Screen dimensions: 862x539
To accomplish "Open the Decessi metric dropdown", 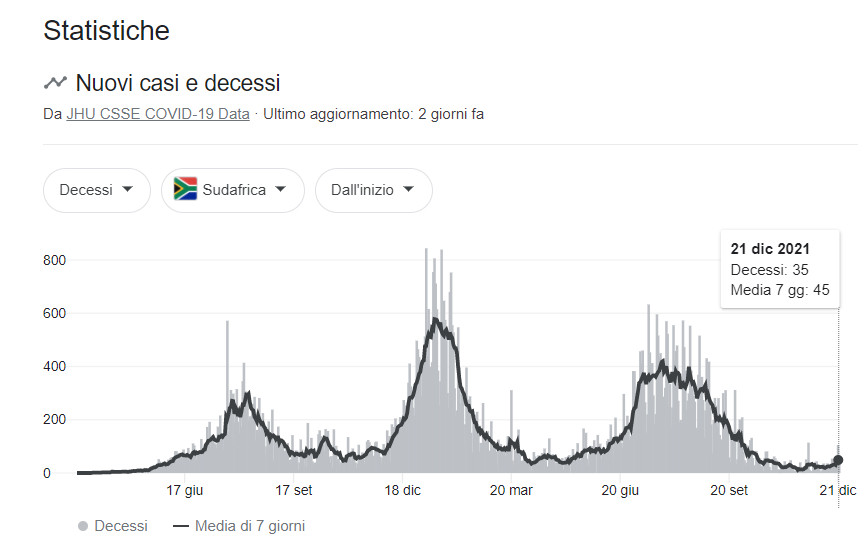I will 96,190.
